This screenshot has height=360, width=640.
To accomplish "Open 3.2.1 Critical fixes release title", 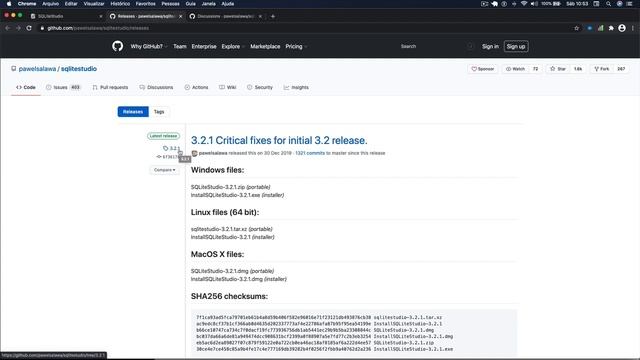I will [x=279, y=140].
